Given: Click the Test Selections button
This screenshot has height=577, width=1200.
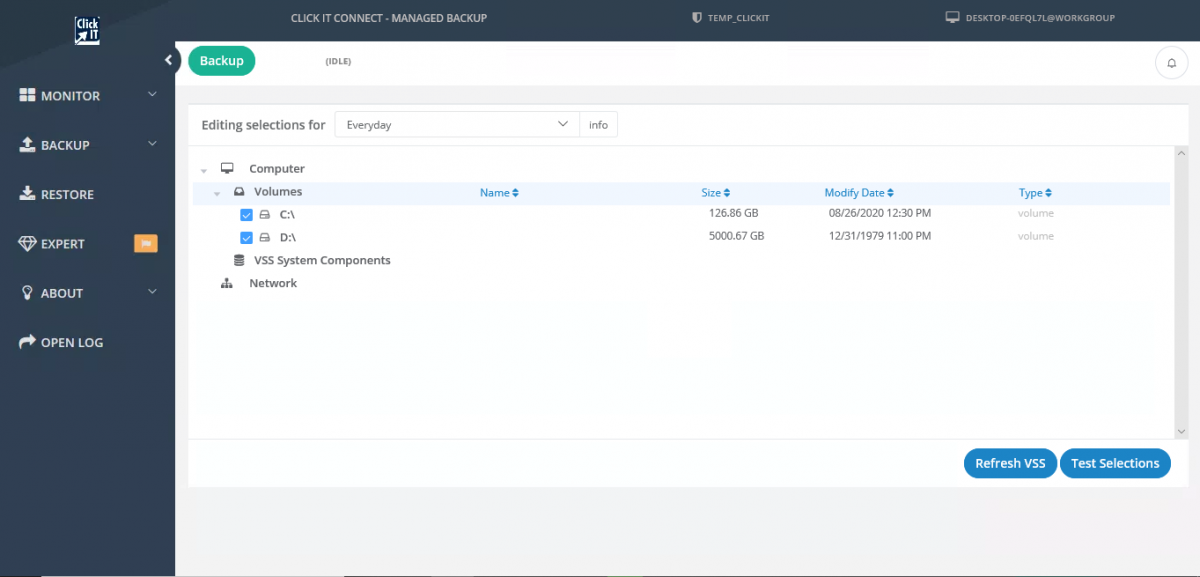Looking at the screenshot, I should click(x=1115, y=463).
